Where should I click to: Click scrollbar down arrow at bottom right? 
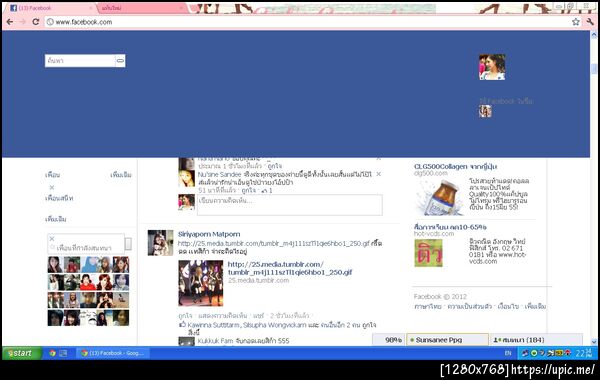coord(594,342)
